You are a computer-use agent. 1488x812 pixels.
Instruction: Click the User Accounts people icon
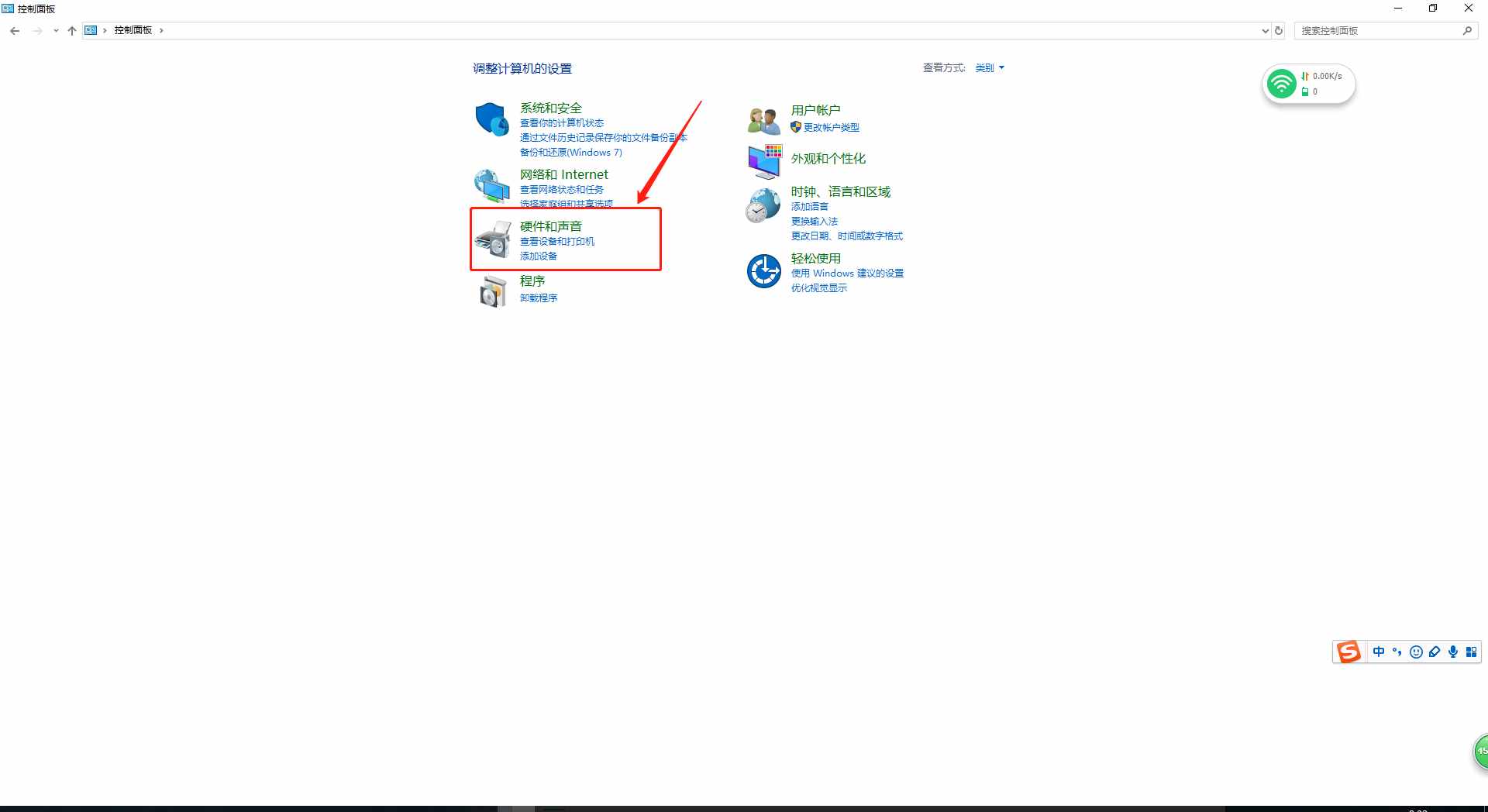[x=763, y=121]
